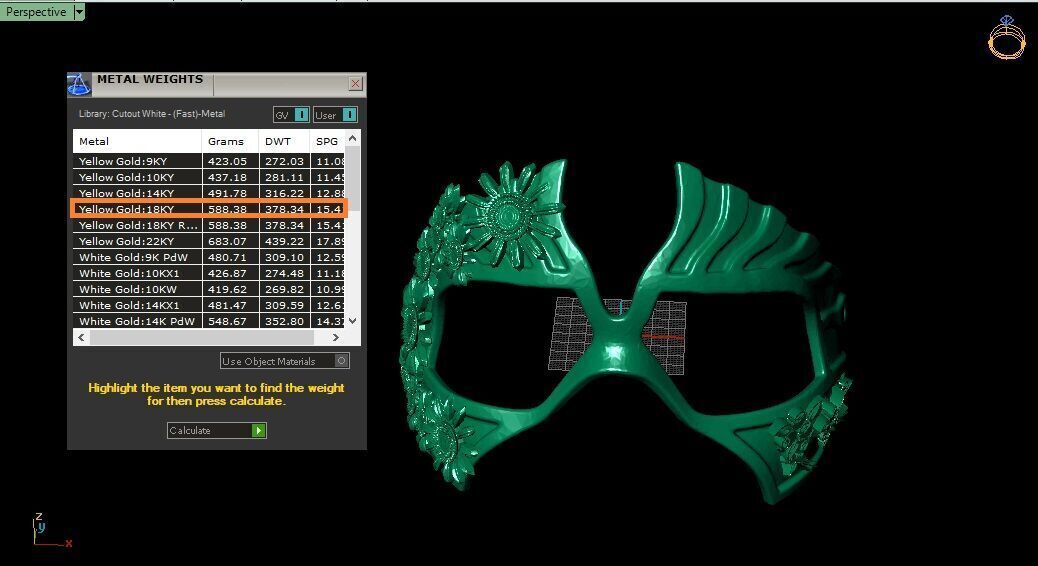
Task: Click the Grams column header
Action: [x=230, y=141]
